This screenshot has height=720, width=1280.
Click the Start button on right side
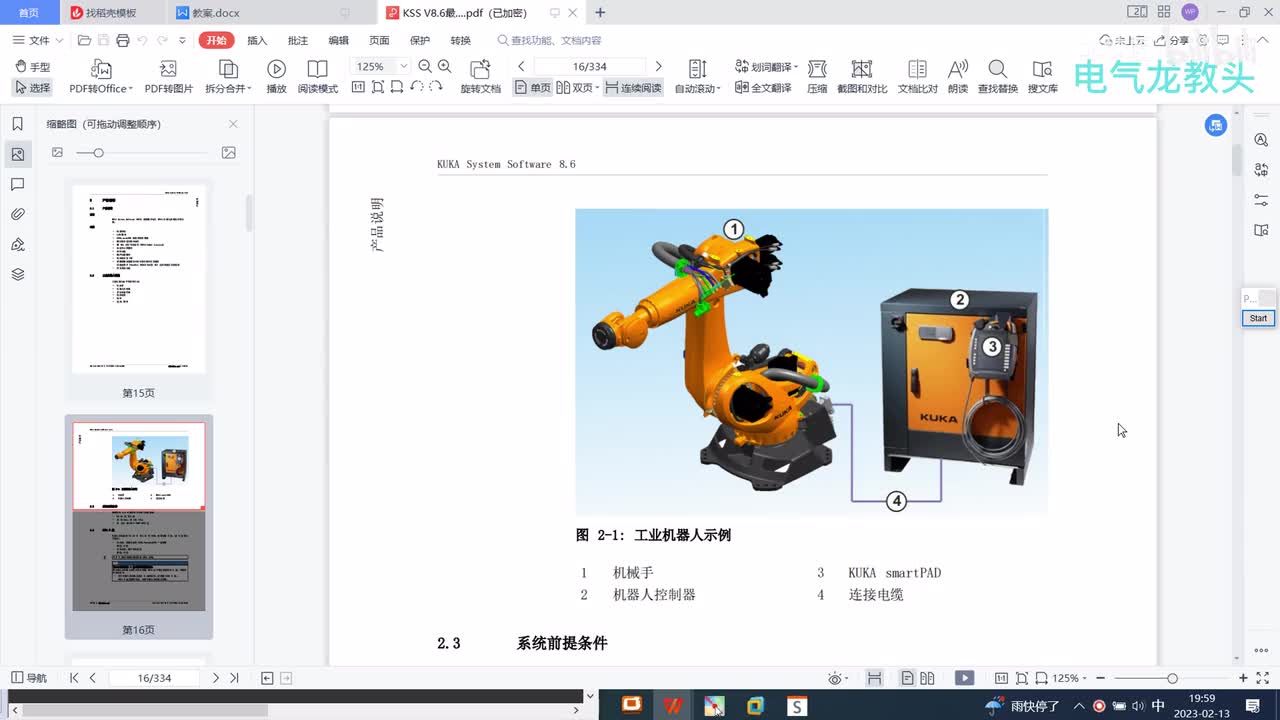click(x=1258, y=318)
